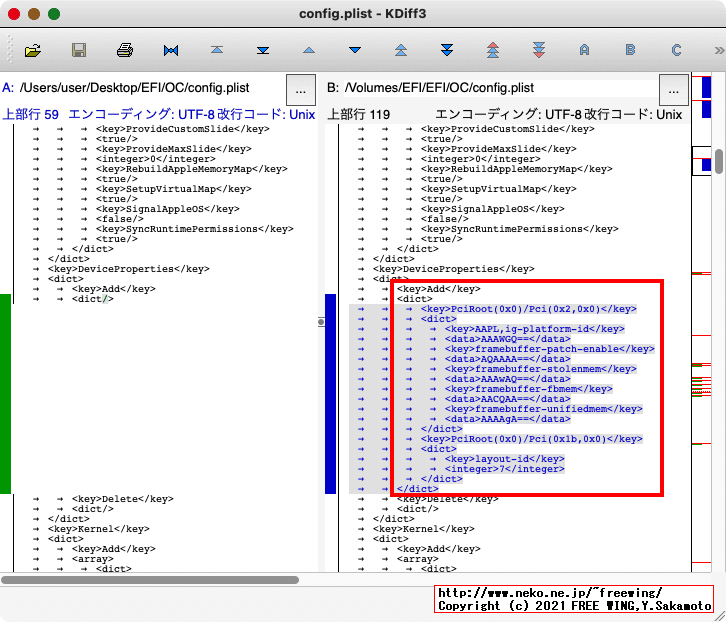Jump to last delta icon
The image size is (726, 622).
[263, 50]
